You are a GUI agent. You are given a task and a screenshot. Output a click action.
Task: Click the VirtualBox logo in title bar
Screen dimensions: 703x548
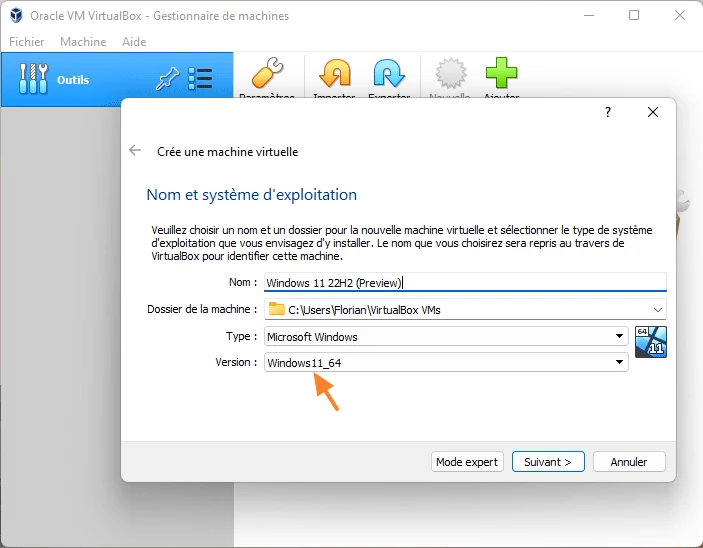(17, 15)
